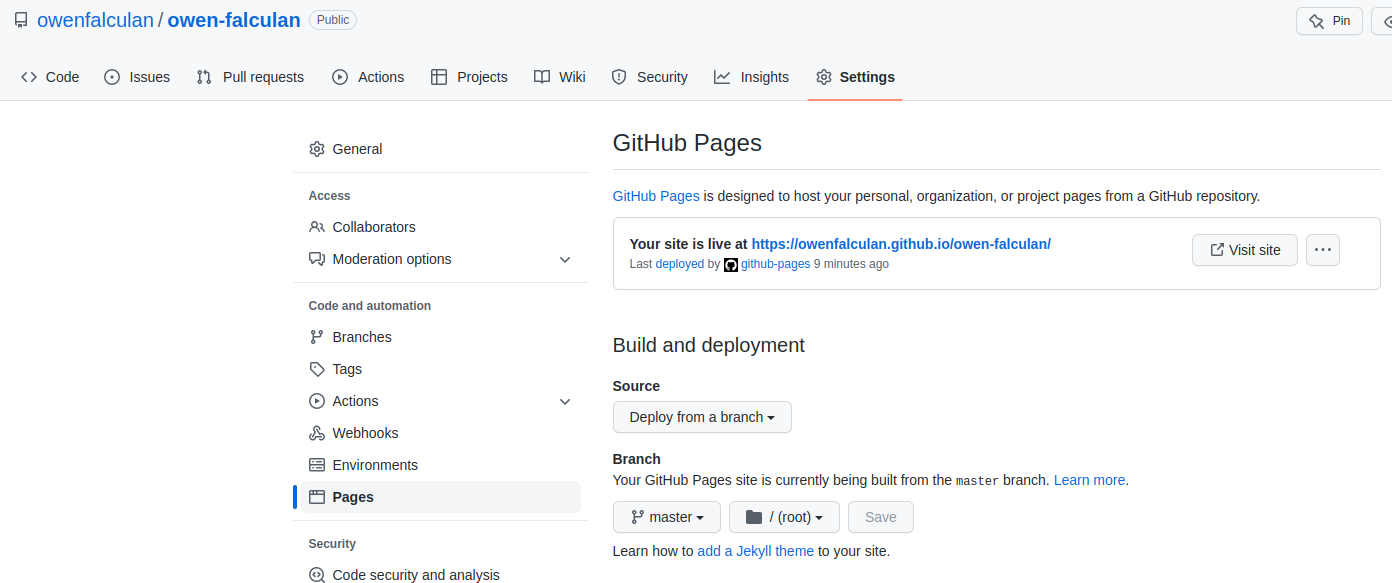Viewport: 1392px width, 583px height.
Task: Click the repository icon beside owenfalculan
Action: [21, 20]
